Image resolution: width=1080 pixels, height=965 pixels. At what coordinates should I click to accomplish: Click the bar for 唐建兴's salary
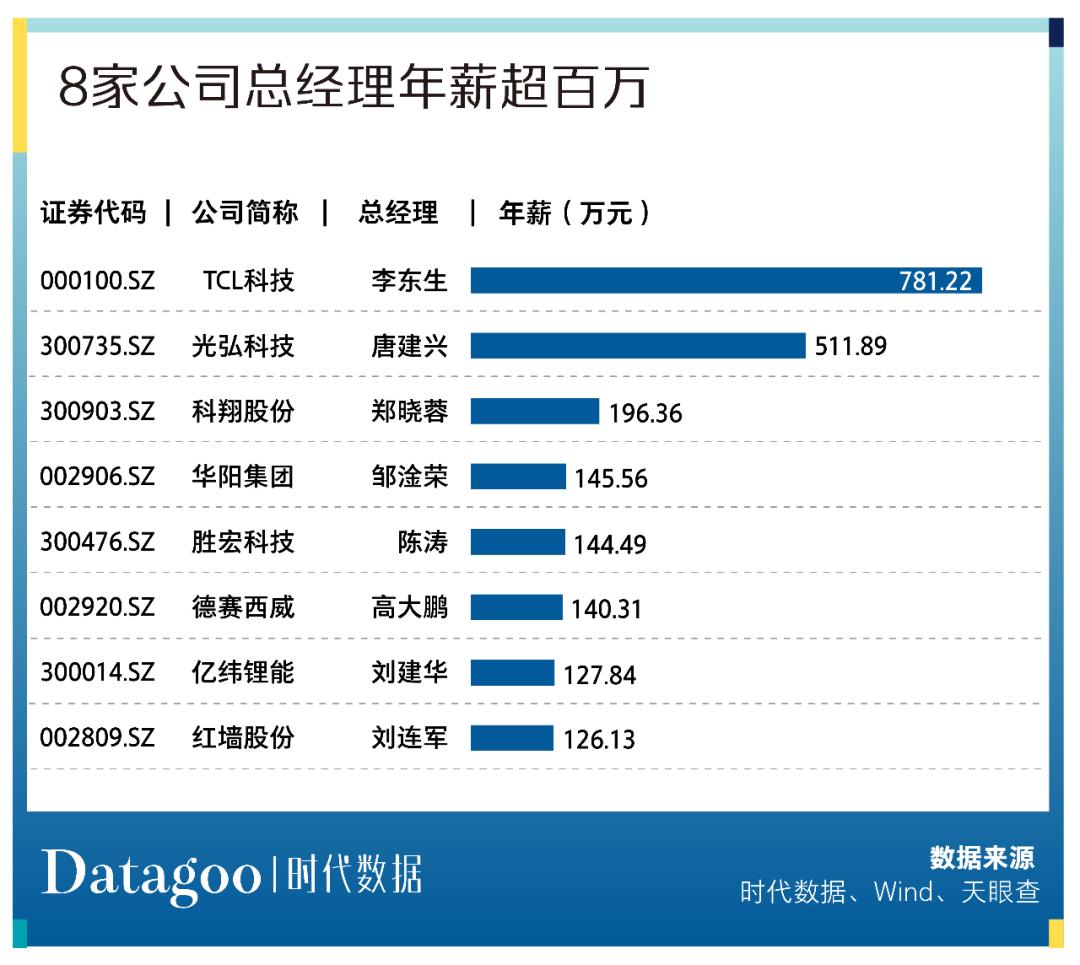[x=638, y=346]
